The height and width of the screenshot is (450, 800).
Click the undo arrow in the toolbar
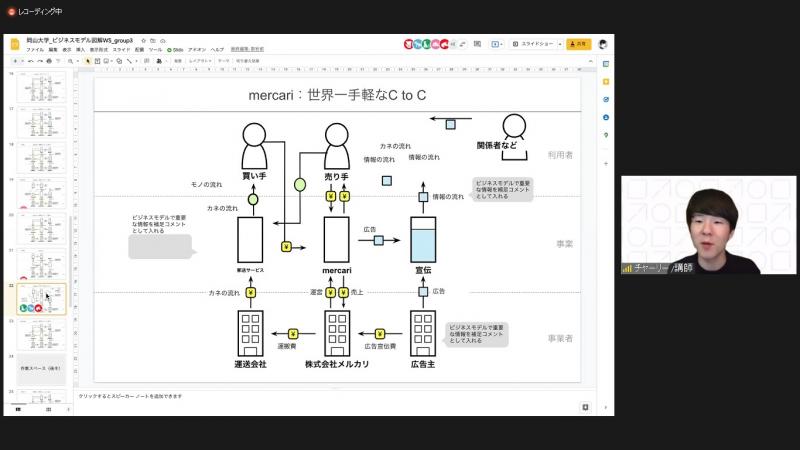click(31, 61)
